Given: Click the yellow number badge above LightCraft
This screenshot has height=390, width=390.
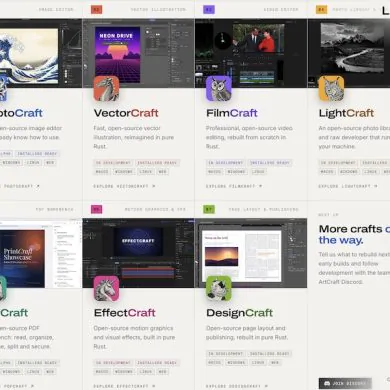Looking at the screenshot, I should click(x=321, y=10).
